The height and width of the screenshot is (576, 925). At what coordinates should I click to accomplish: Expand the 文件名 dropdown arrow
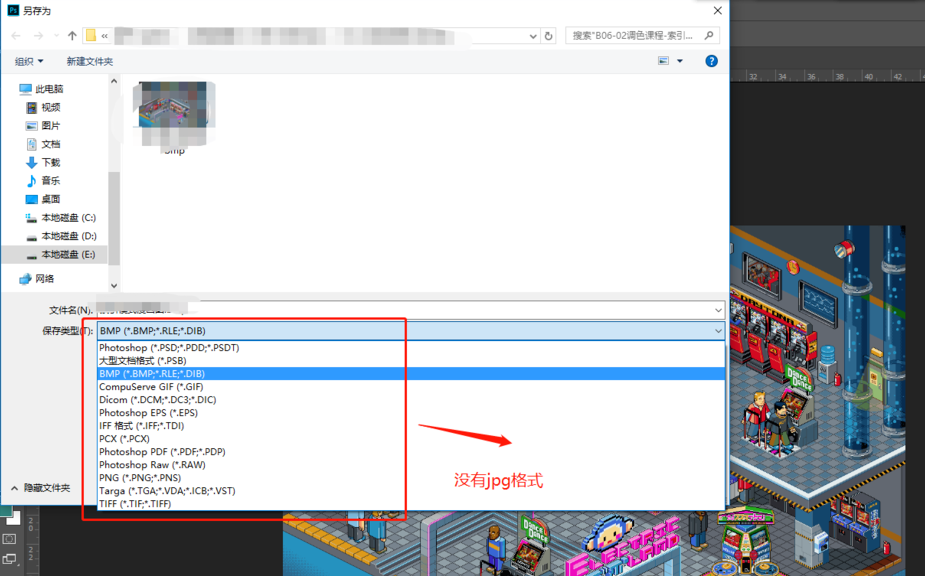click(x=718, y=310)
